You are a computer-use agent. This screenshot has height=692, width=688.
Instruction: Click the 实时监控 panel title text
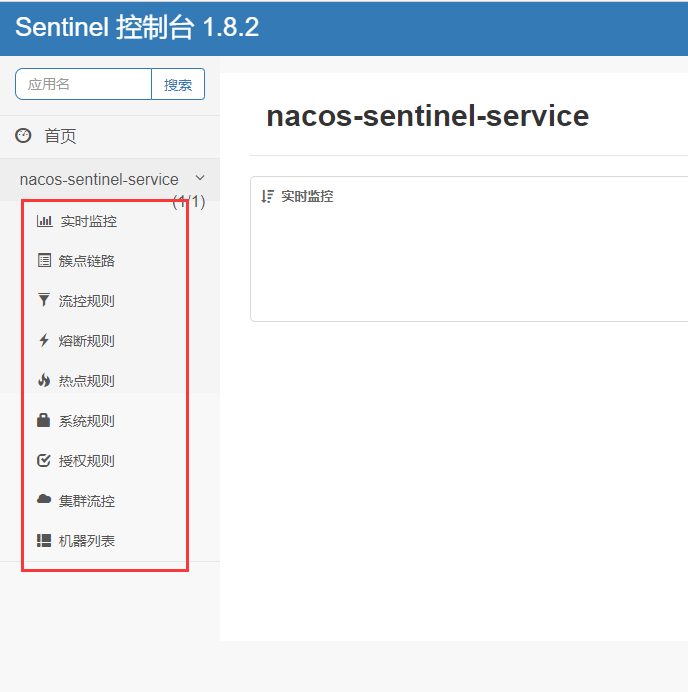307,196
